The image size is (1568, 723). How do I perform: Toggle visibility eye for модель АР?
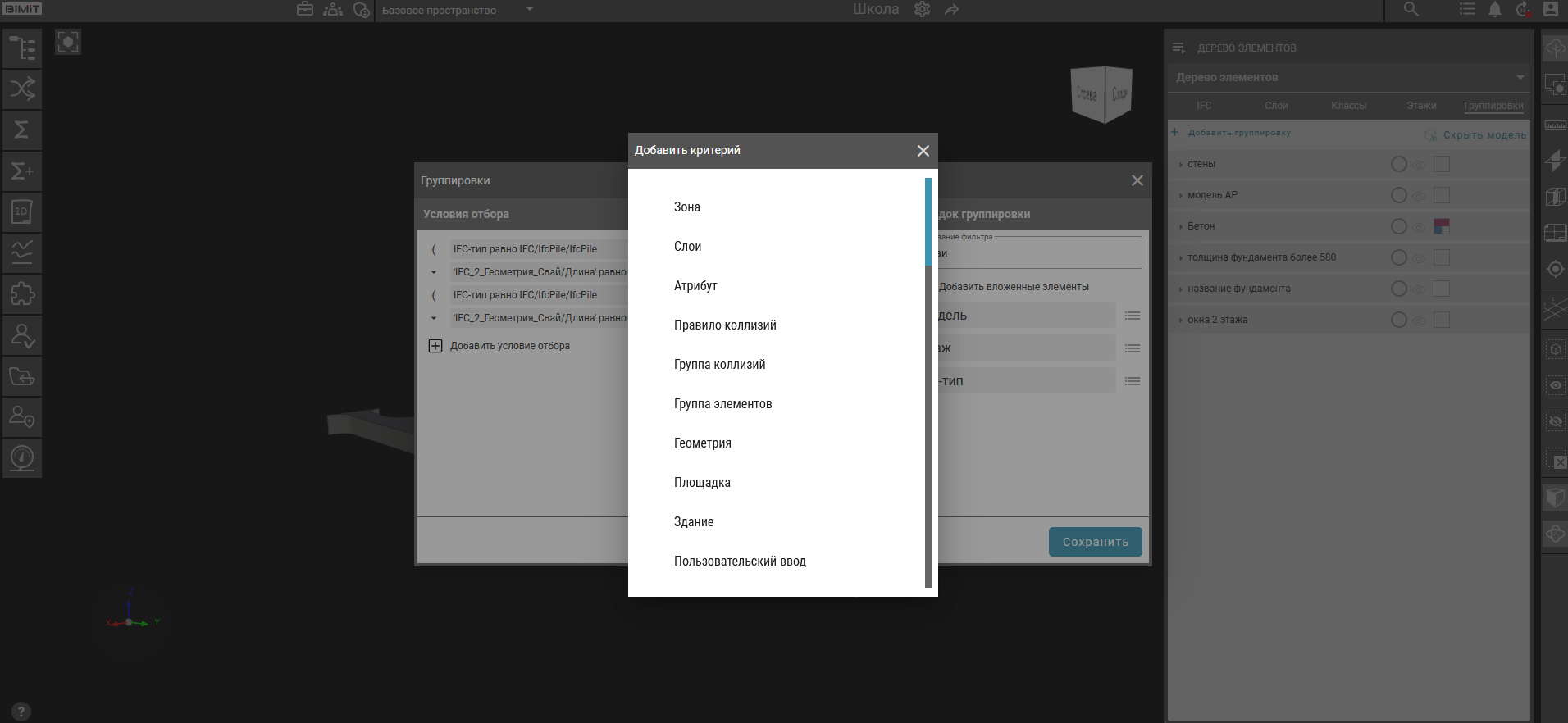(1419, 196)
